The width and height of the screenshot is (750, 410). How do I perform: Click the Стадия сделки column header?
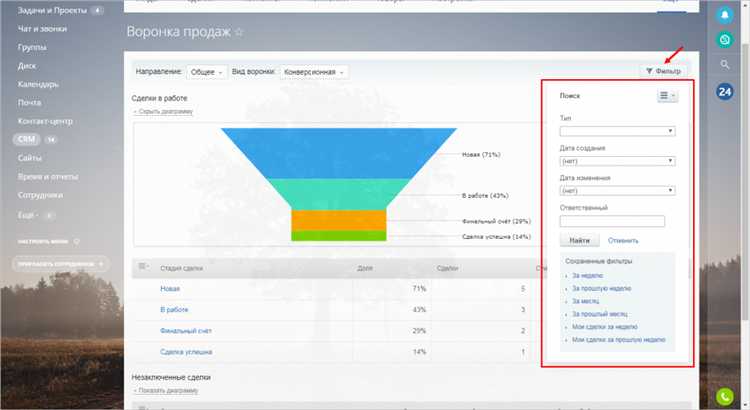tap(181, 268)
